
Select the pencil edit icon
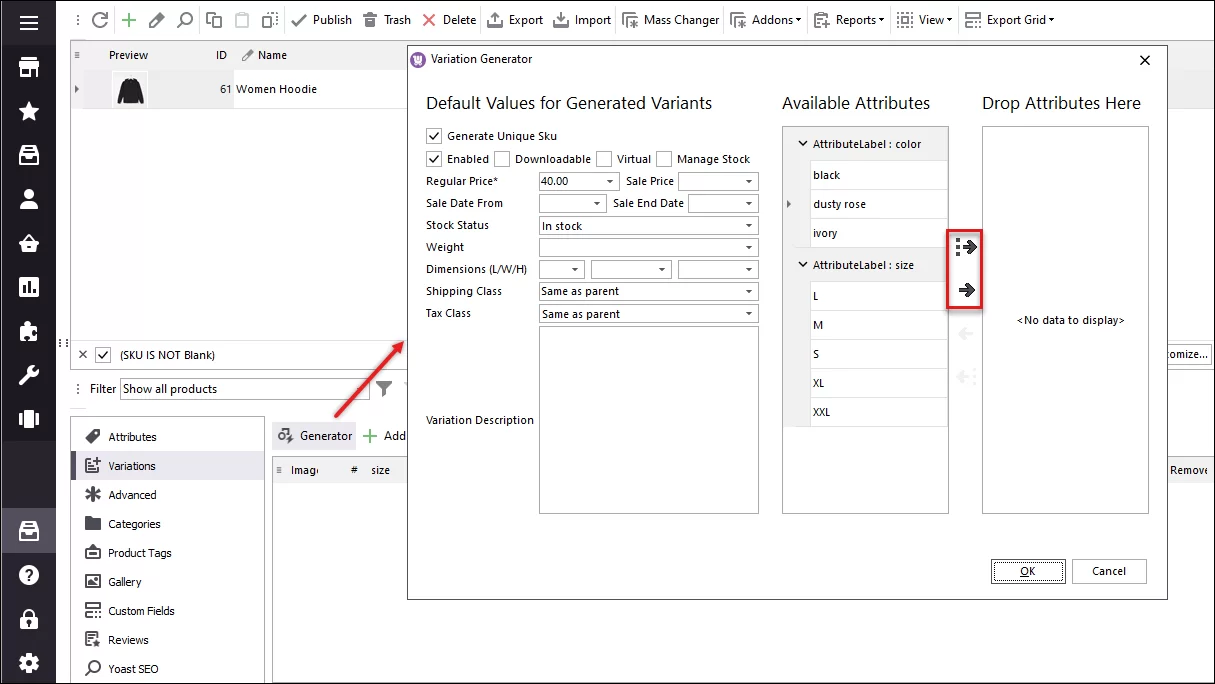tap(157, 20)
